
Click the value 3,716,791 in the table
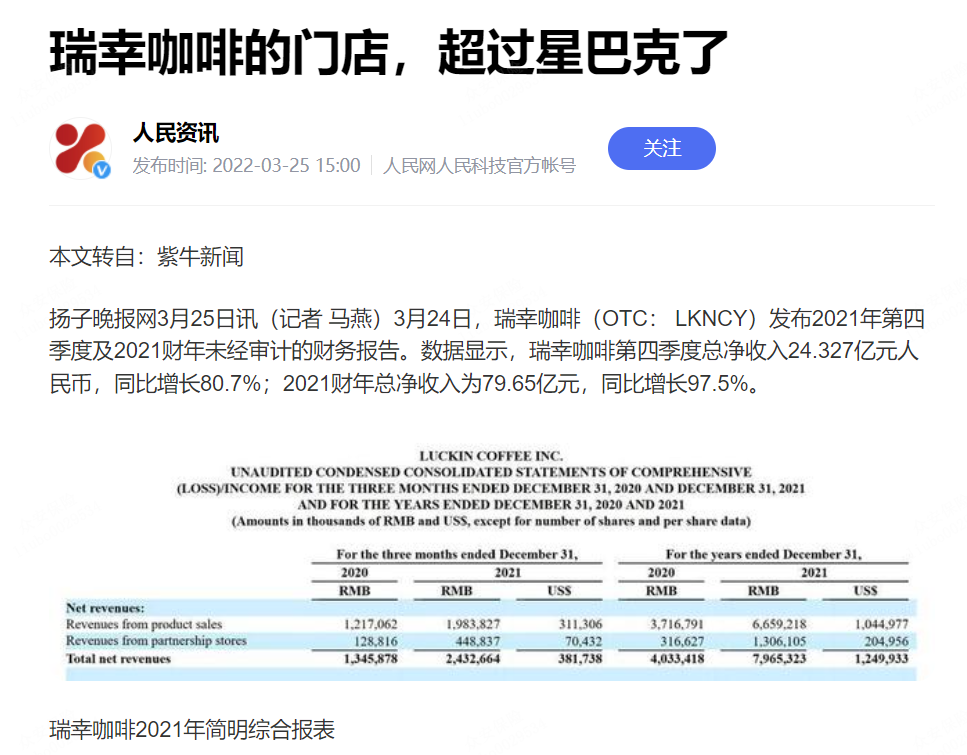tap(677, 624)
